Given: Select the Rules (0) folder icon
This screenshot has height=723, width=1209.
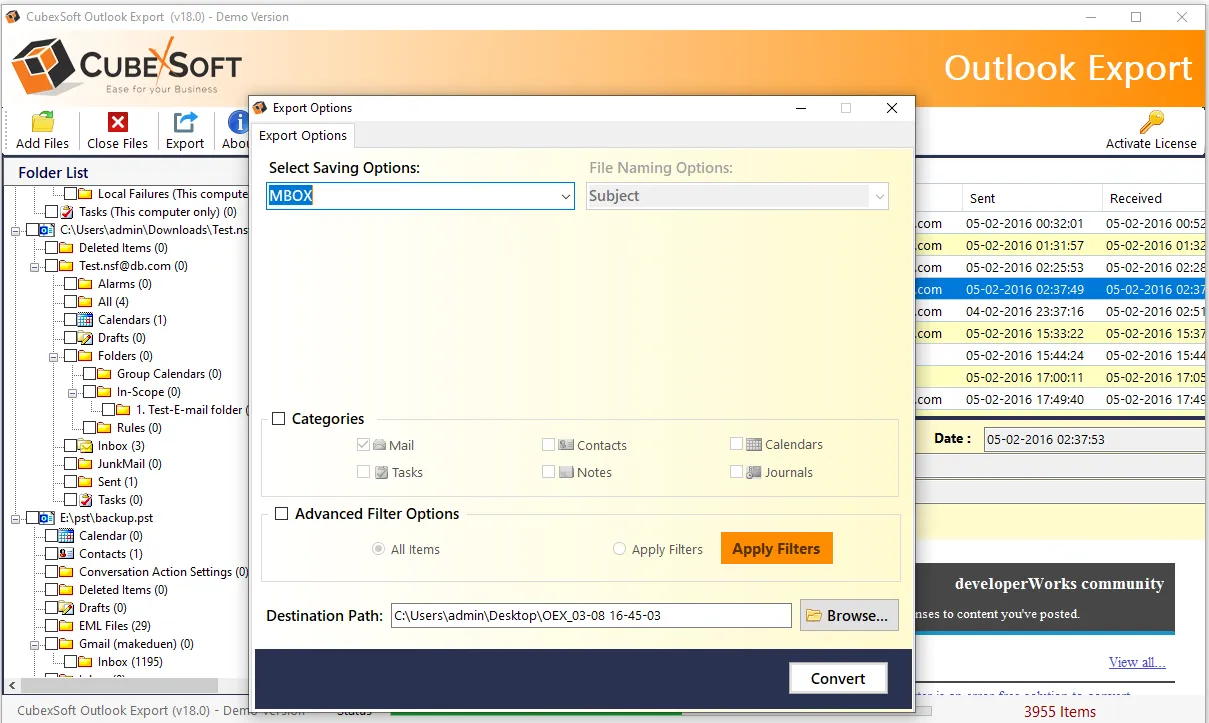Looking at the screenshot, I should coord(104,428).
